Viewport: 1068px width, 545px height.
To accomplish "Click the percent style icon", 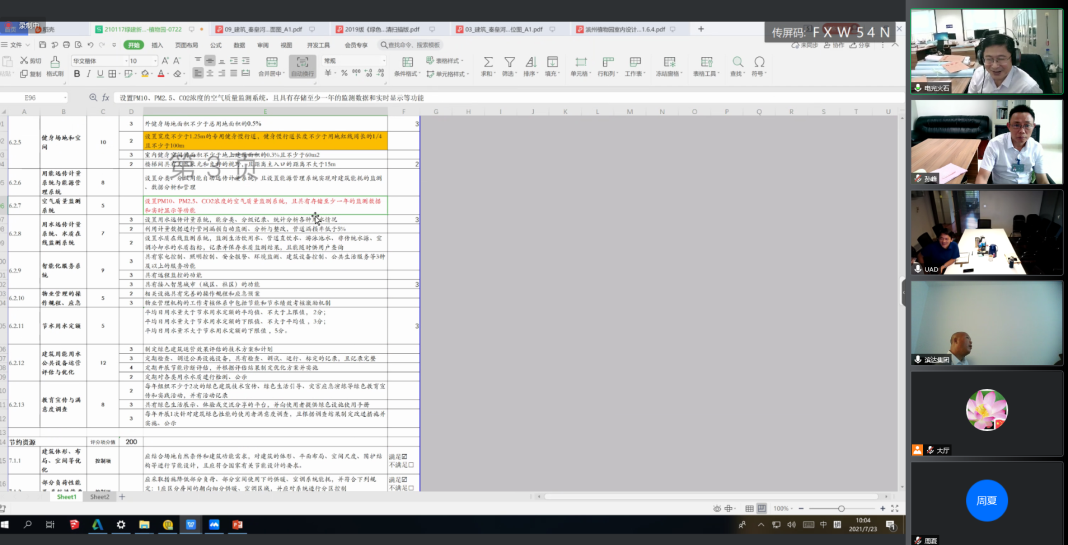I will (344, 74).
